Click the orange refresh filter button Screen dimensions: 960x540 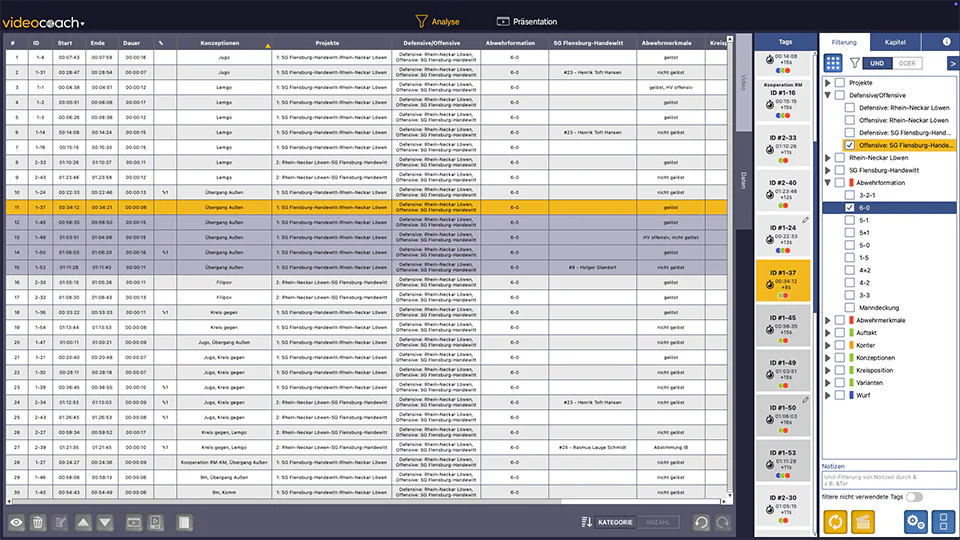coord(835,522)
